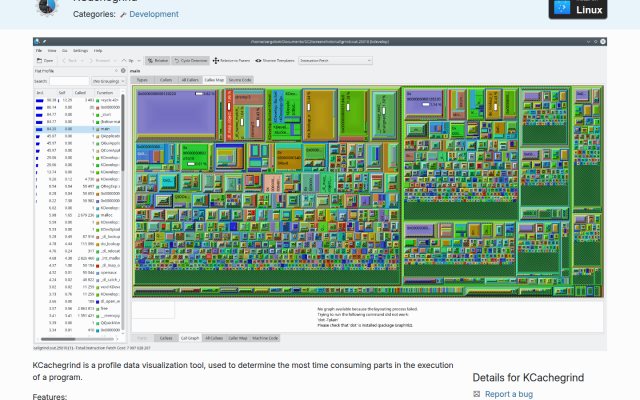Click the pin icon in the title bar
This screenshot has height=400, width=640.
tap(44, 41)
